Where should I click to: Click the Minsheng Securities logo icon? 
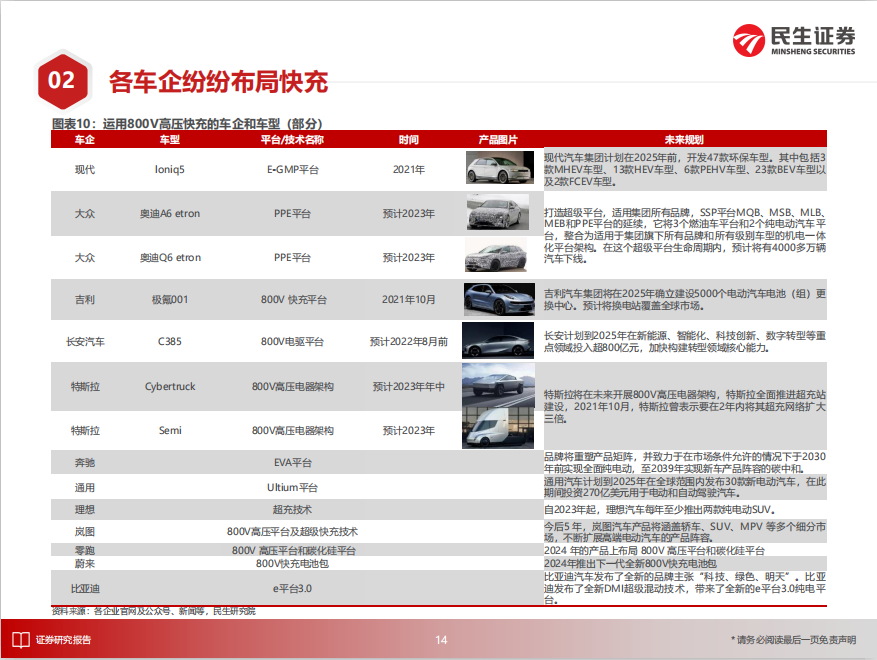click(x=748, y=40)
